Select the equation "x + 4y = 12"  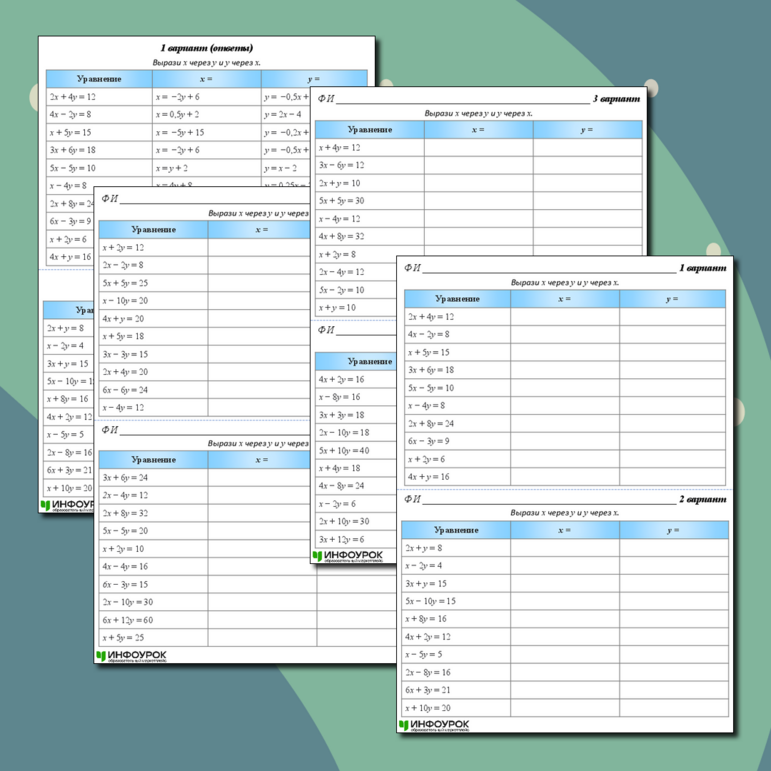coord(339,148)
